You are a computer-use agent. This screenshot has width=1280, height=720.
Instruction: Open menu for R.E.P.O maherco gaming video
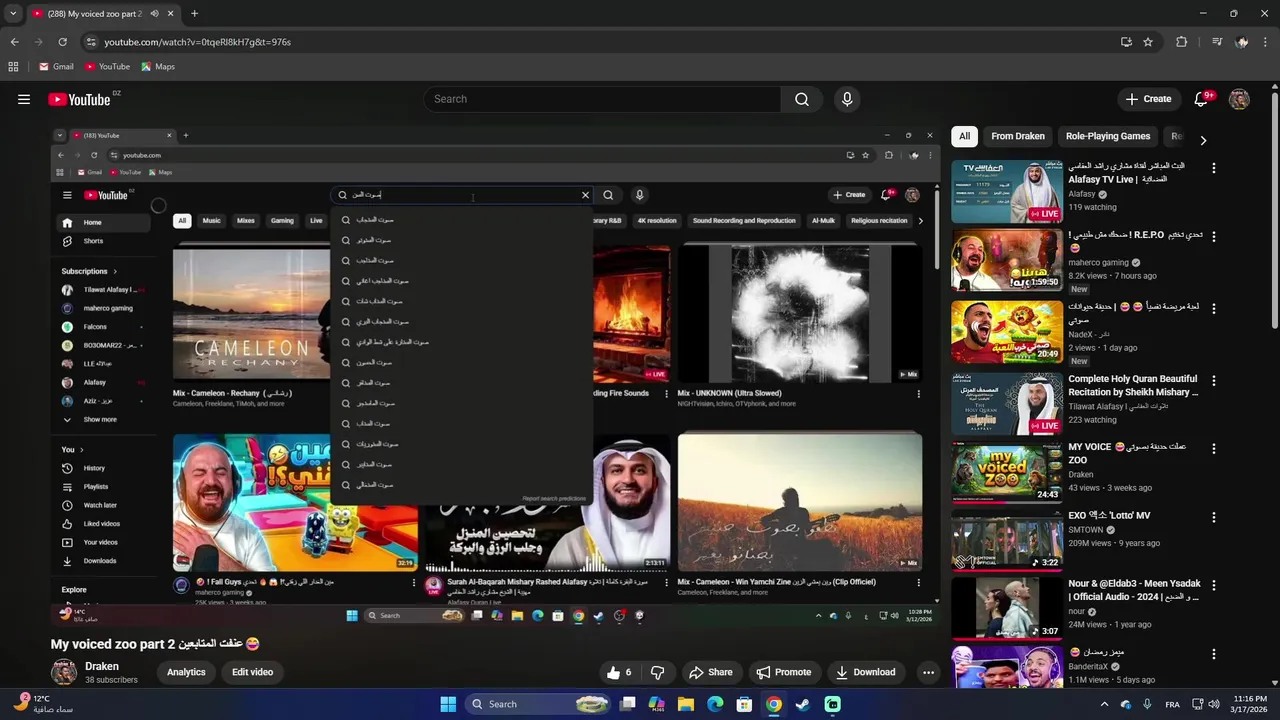click(x=1214, y=237)
